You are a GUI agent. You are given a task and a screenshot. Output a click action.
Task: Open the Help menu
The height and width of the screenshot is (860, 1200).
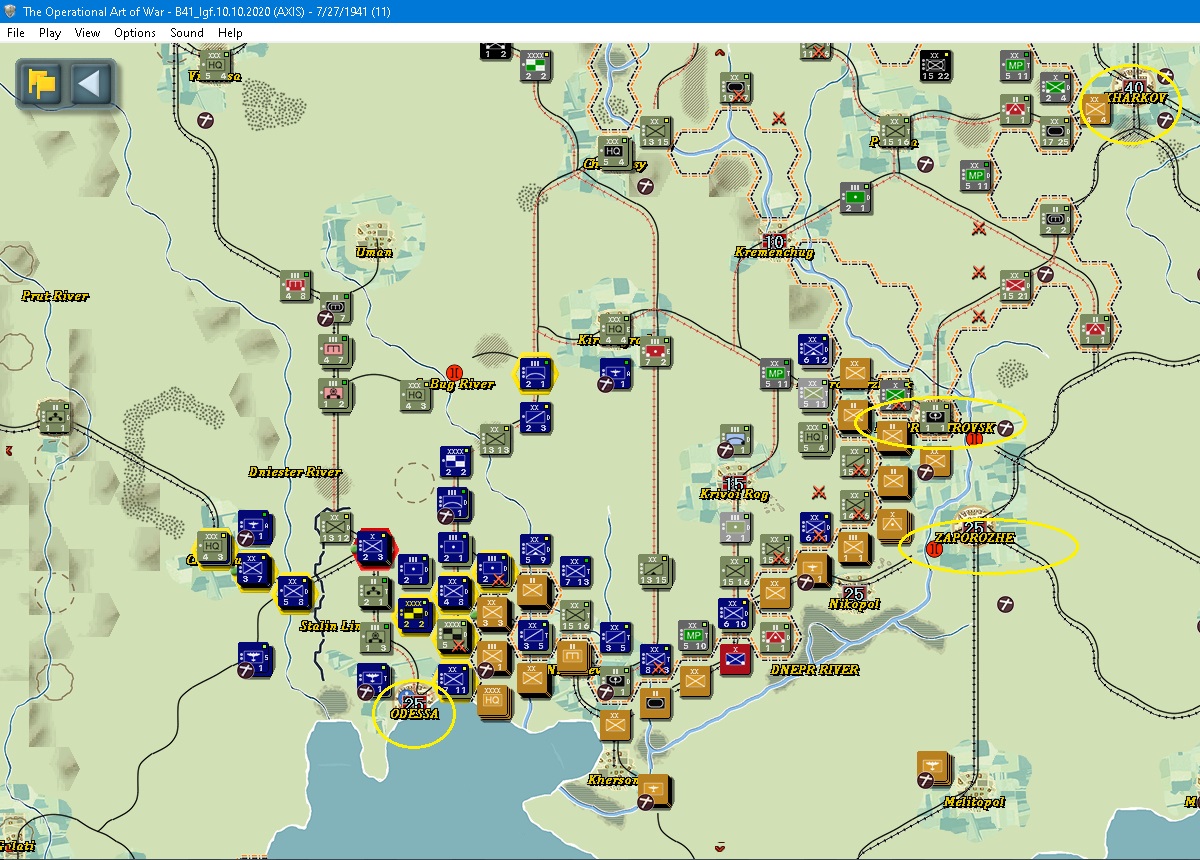pos(231,33)
